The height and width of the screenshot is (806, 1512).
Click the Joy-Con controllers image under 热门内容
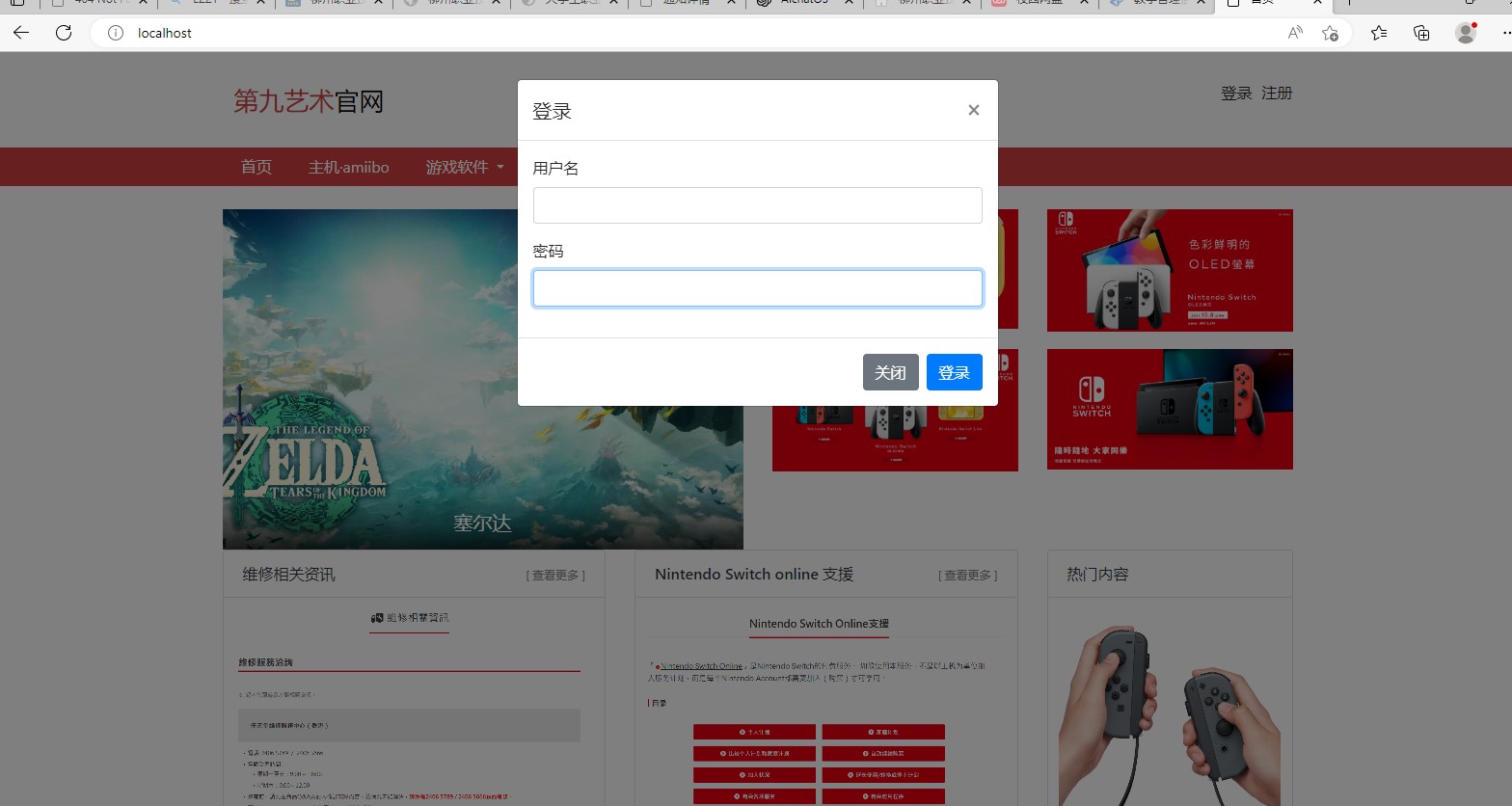pyautogui.click(x=1170, y=713)
